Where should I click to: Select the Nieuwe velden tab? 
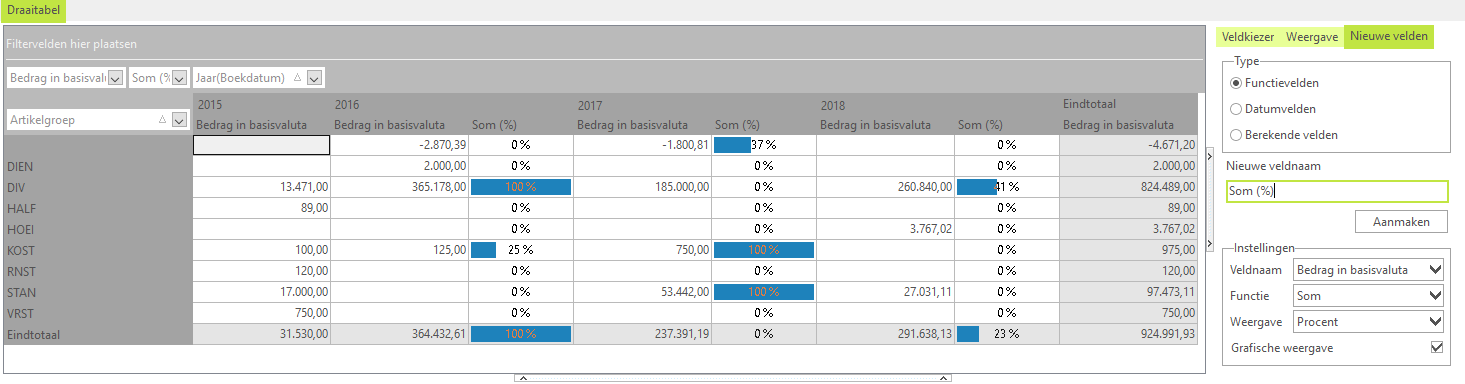(1389, 37)
